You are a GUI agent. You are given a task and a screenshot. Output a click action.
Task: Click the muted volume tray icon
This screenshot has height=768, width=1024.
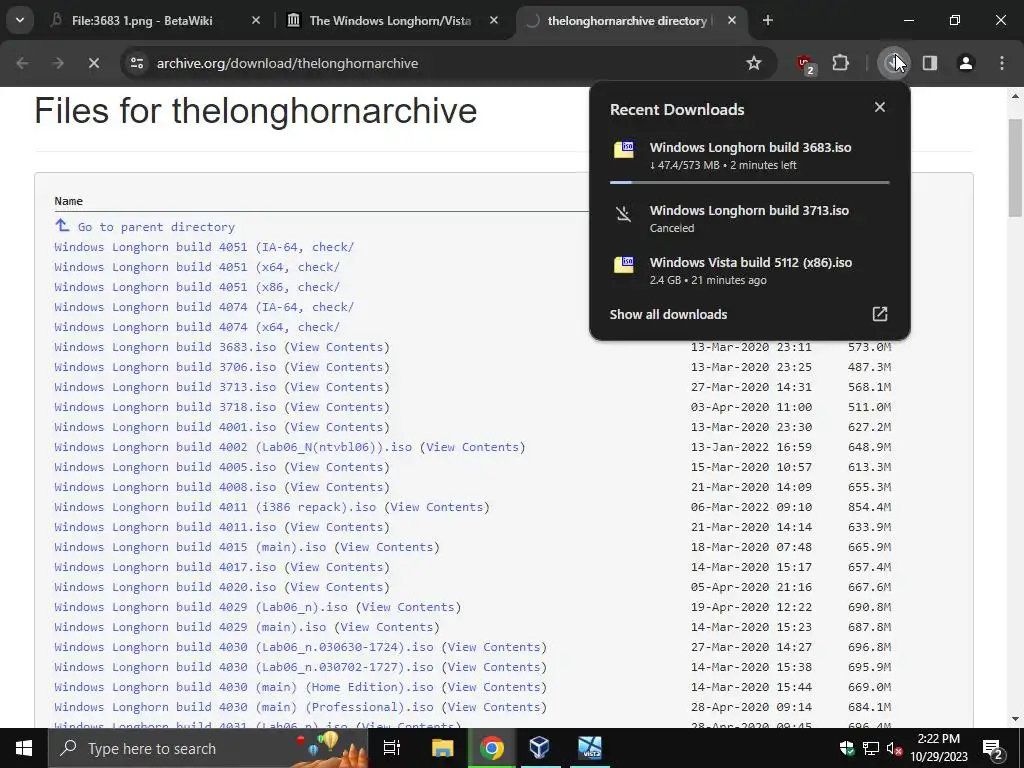(894, 748)
